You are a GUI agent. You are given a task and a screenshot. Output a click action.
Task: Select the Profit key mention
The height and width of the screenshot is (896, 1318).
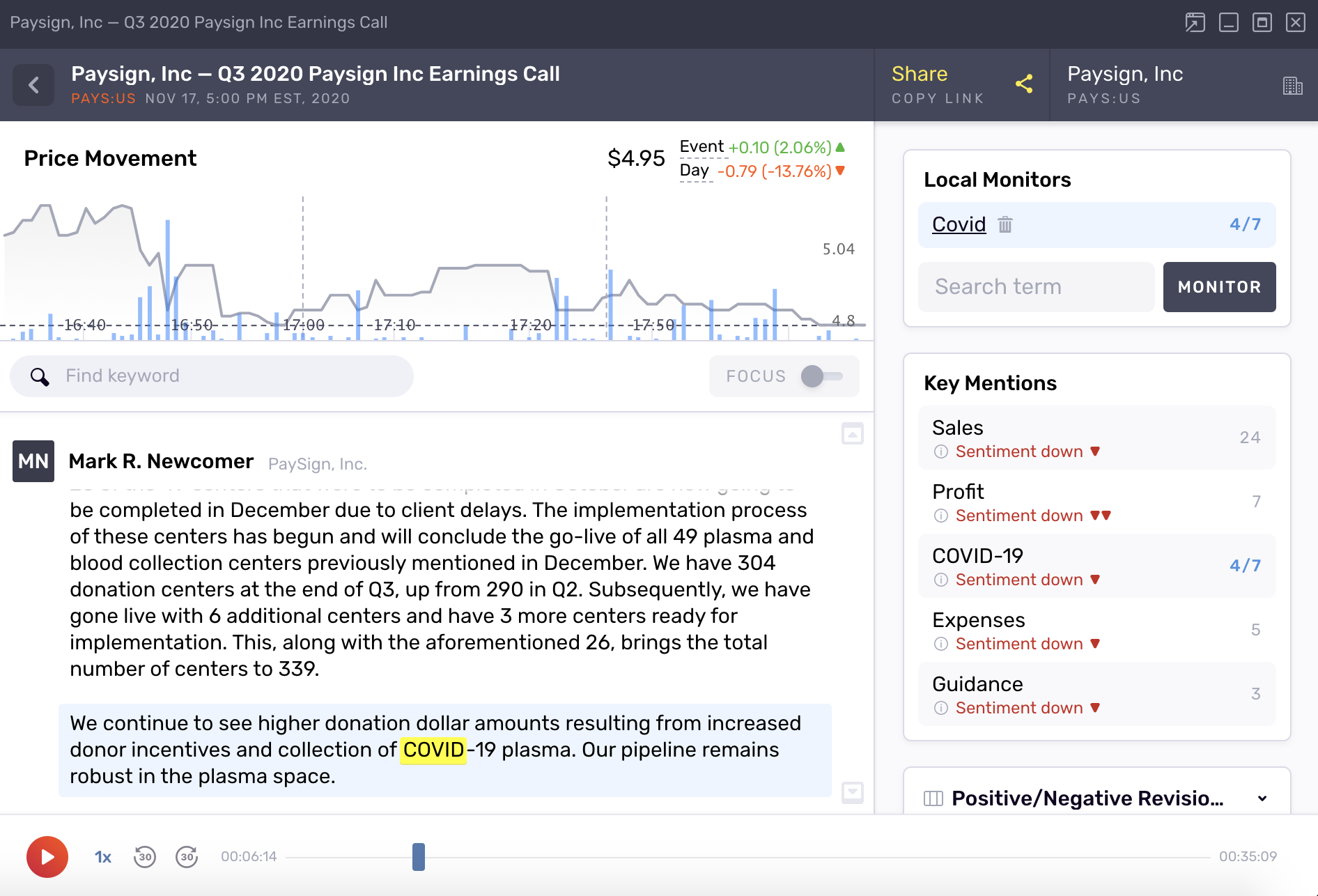click(1097, 502)
